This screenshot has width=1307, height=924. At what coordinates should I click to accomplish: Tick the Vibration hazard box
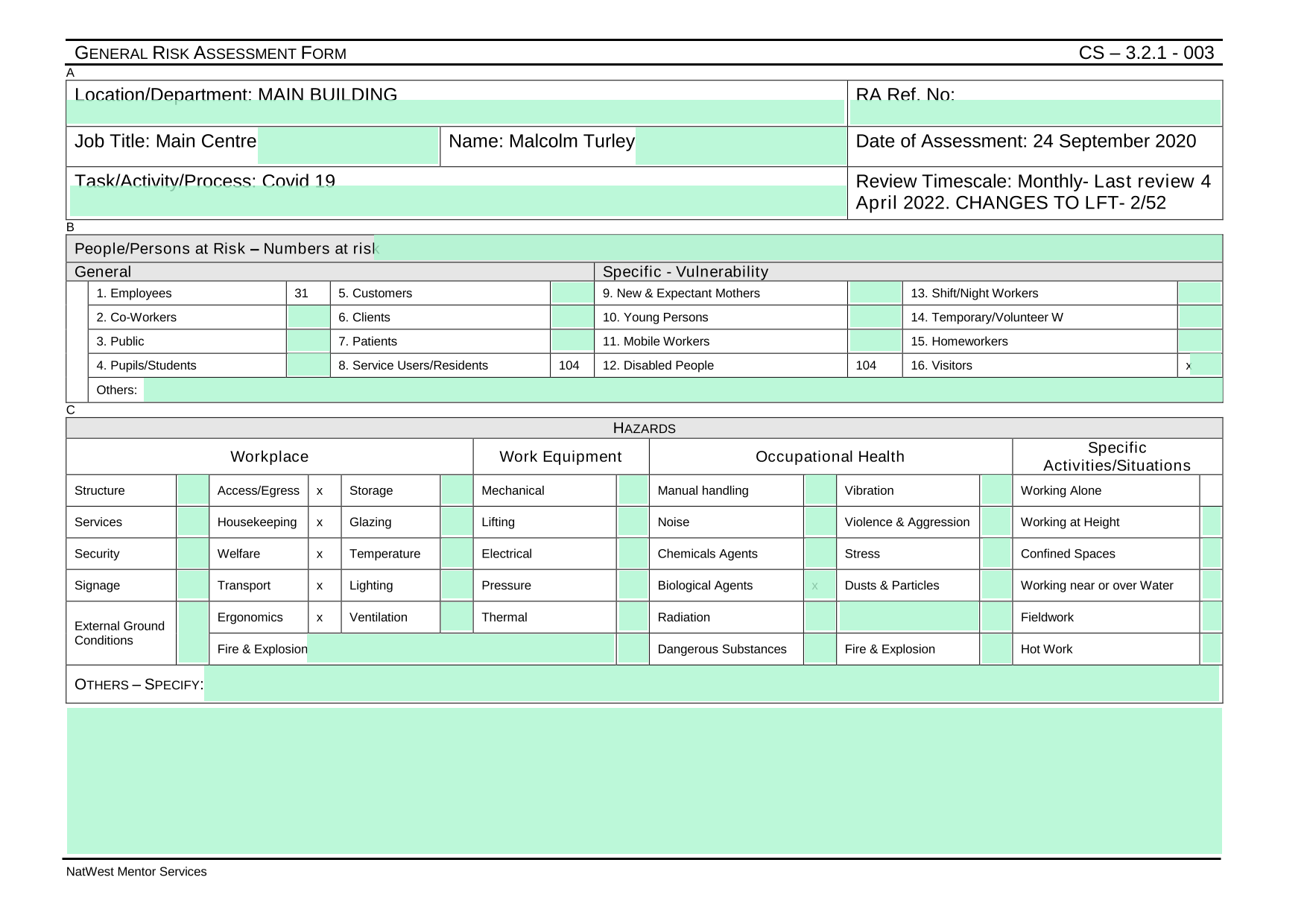(996, 490)
